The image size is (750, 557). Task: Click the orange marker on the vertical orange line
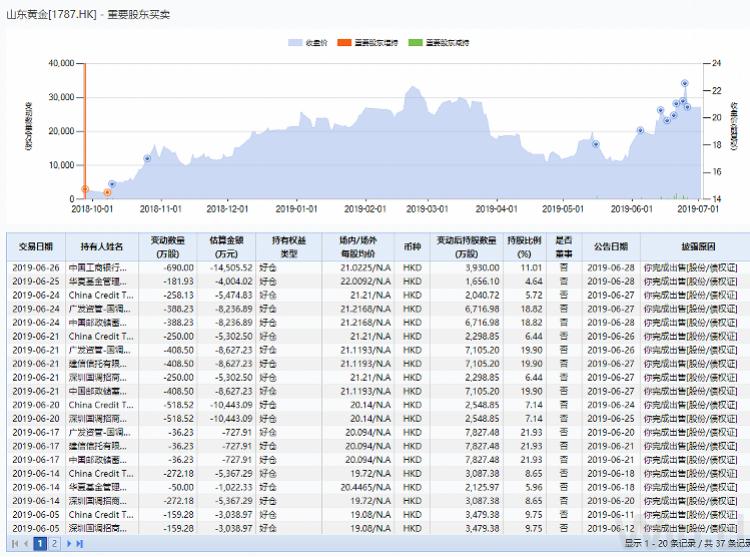pyautogui.click(x=85, y=189)
